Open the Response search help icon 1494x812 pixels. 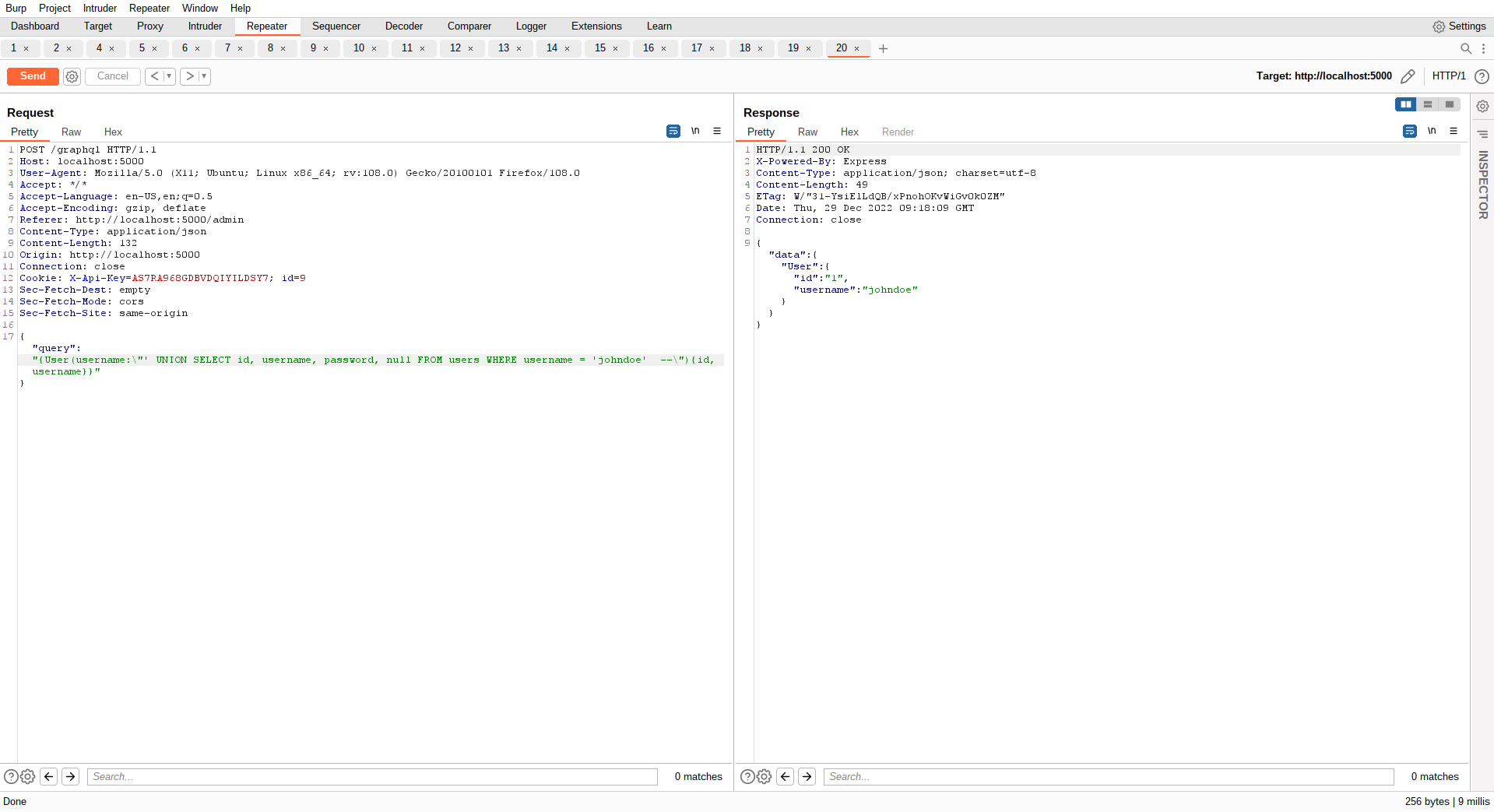[747, 776]
